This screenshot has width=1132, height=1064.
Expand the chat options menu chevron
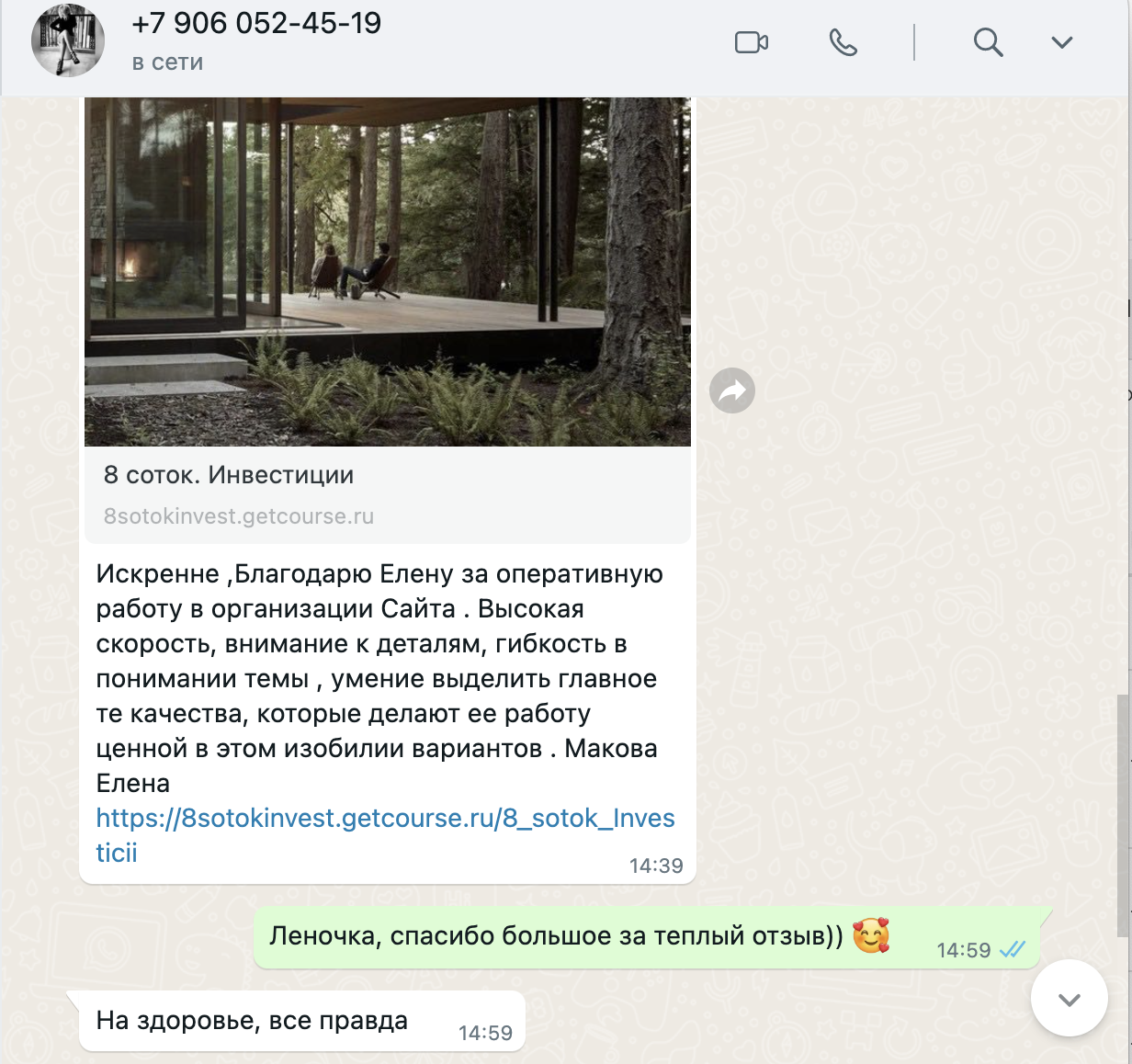point(1062,42)
